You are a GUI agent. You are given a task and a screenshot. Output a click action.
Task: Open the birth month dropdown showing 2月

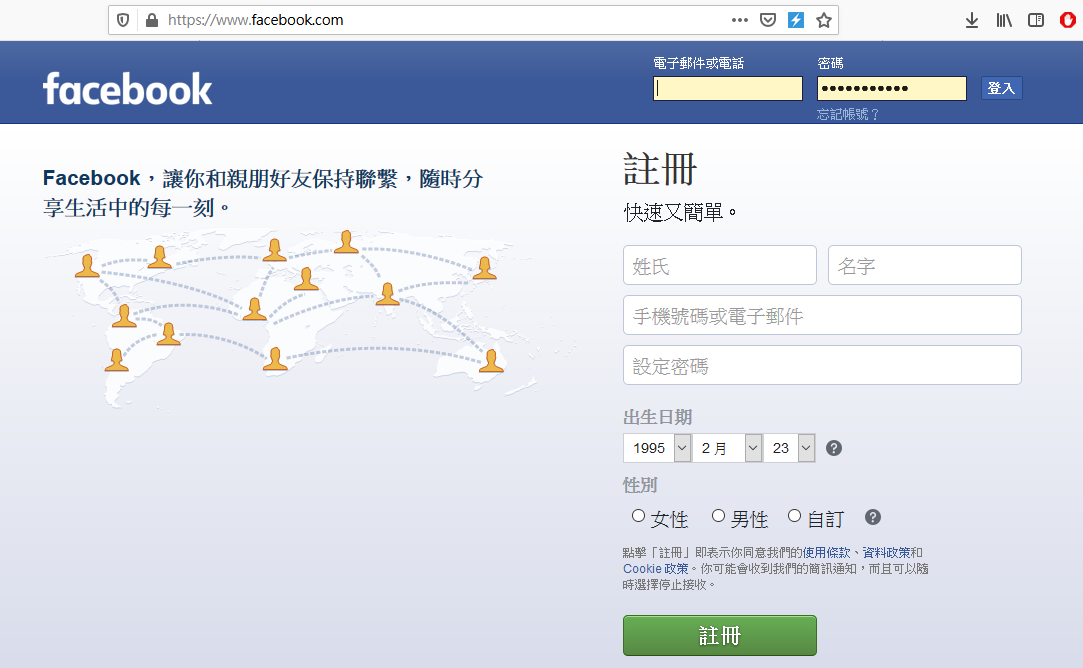(x=727, y=448)
